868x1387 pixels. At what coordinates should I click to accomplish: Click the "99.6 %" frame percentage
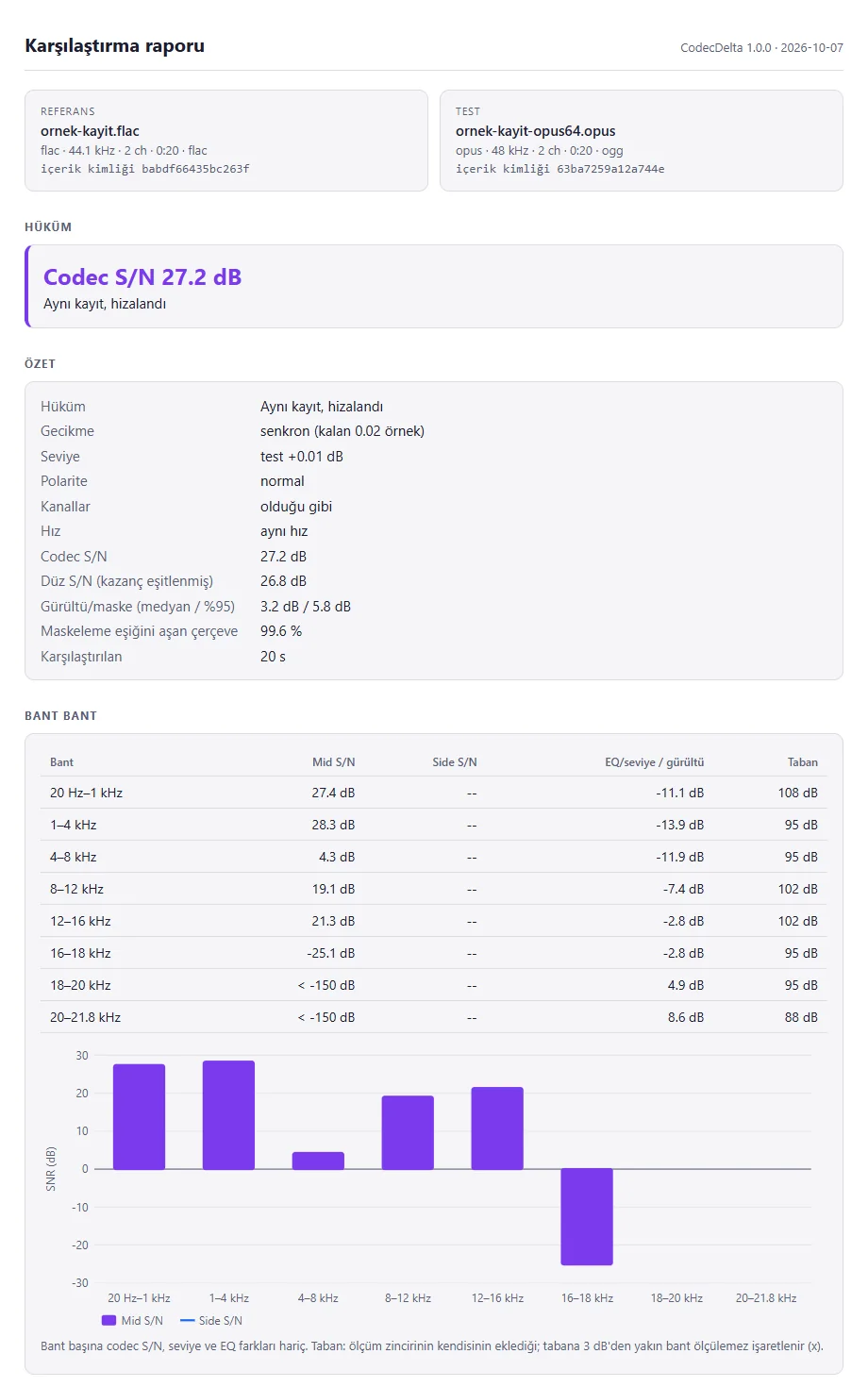click(x=281, y=631)
